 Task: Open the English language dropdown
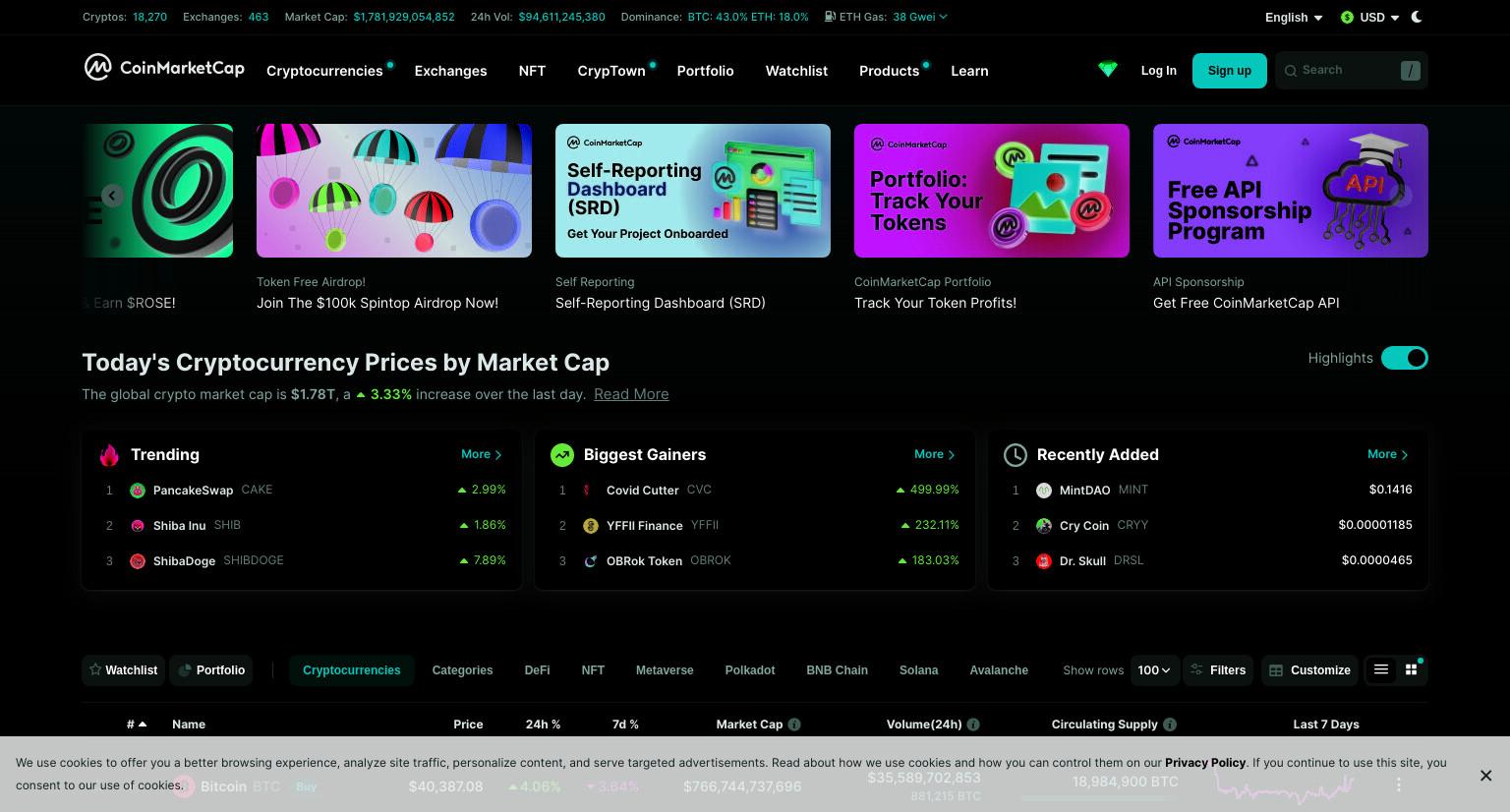point(1294,18)
